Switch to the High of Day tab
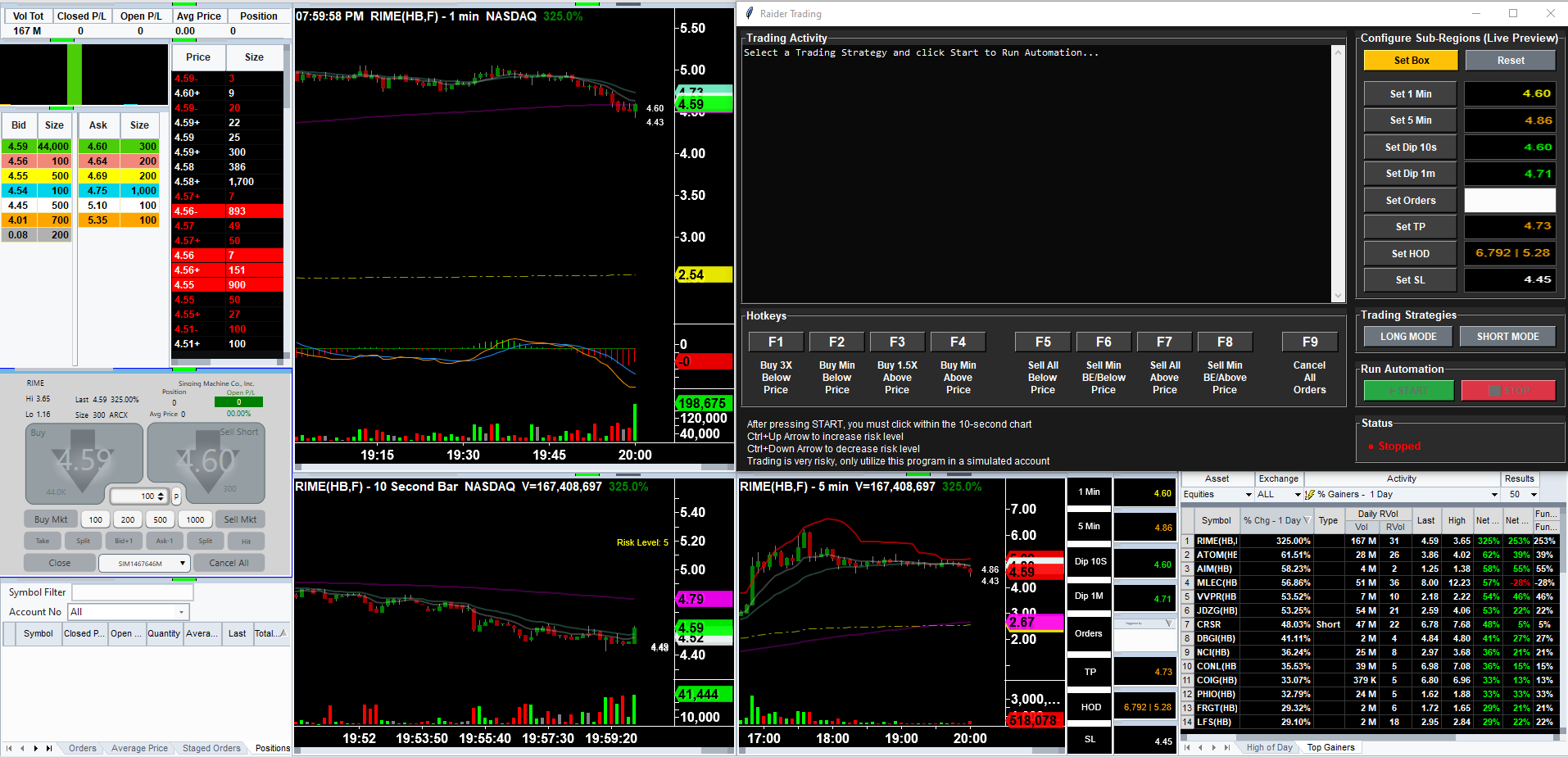1568x757 pixels. 1269,747
